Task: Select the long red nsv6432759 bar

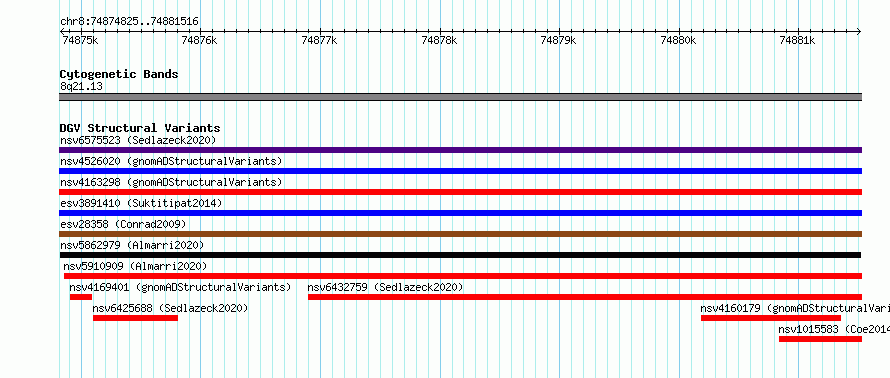Action: click(585, 297)
